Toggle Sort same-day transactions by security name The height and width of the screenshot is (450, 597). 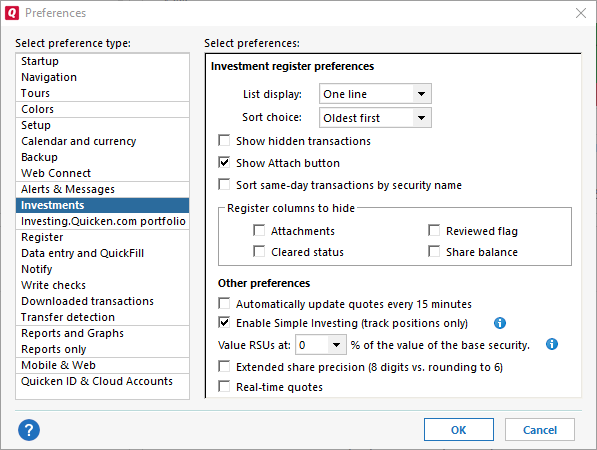224,185
